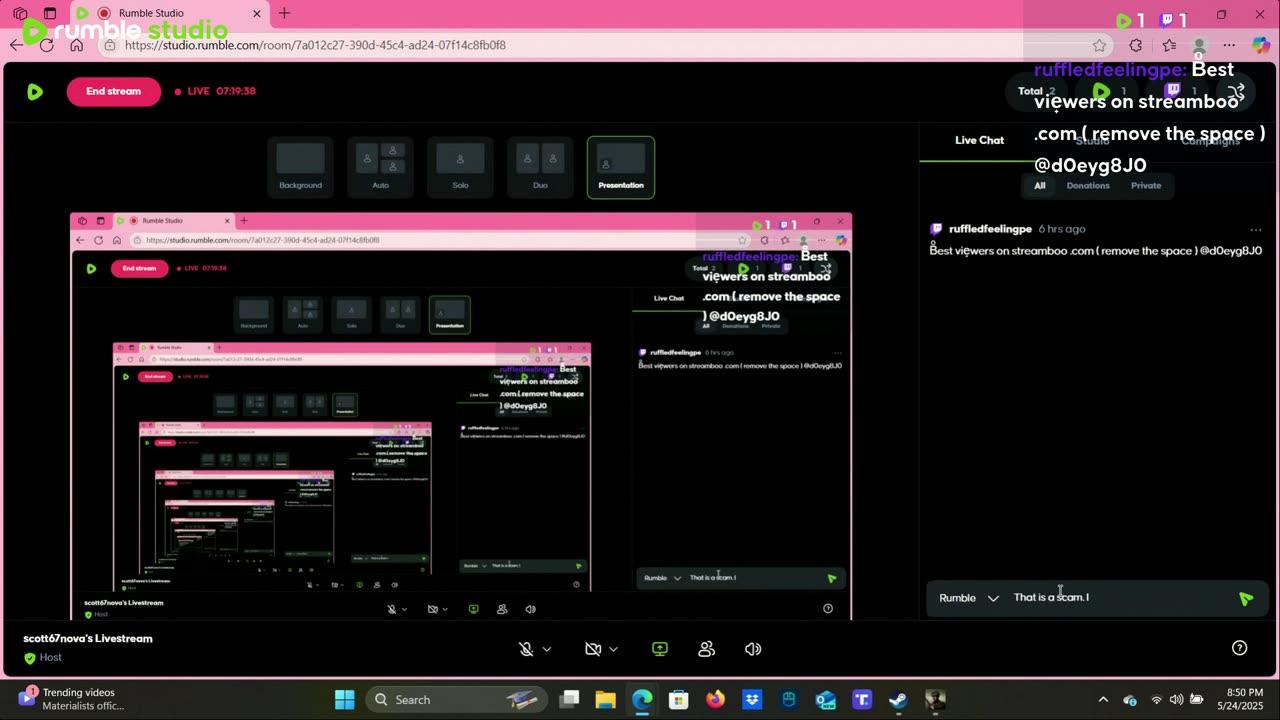1280x720 pixels.
Task: Filter chat by Private messages
Action: coord(1146,185)
